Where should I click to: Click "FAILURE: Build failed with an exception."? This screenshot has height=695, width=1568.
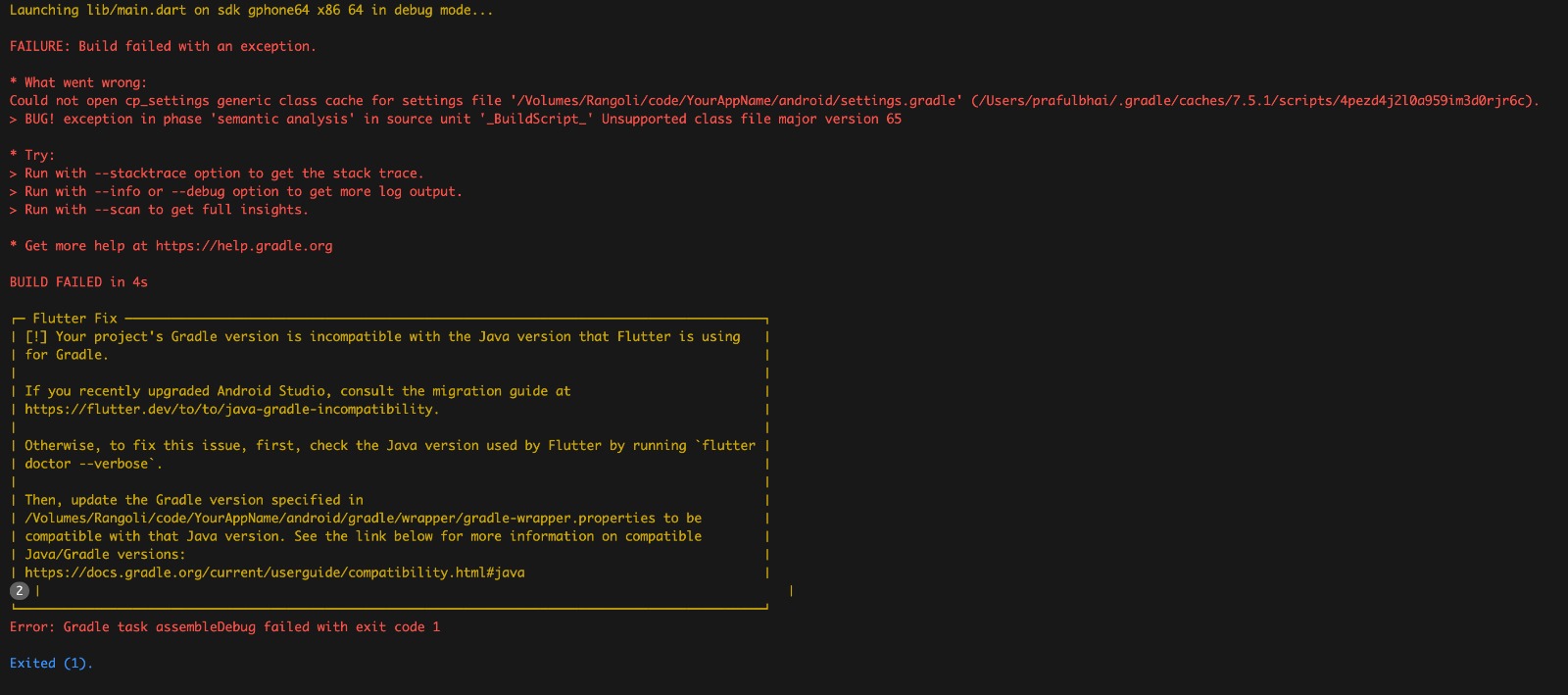(163, 46)
